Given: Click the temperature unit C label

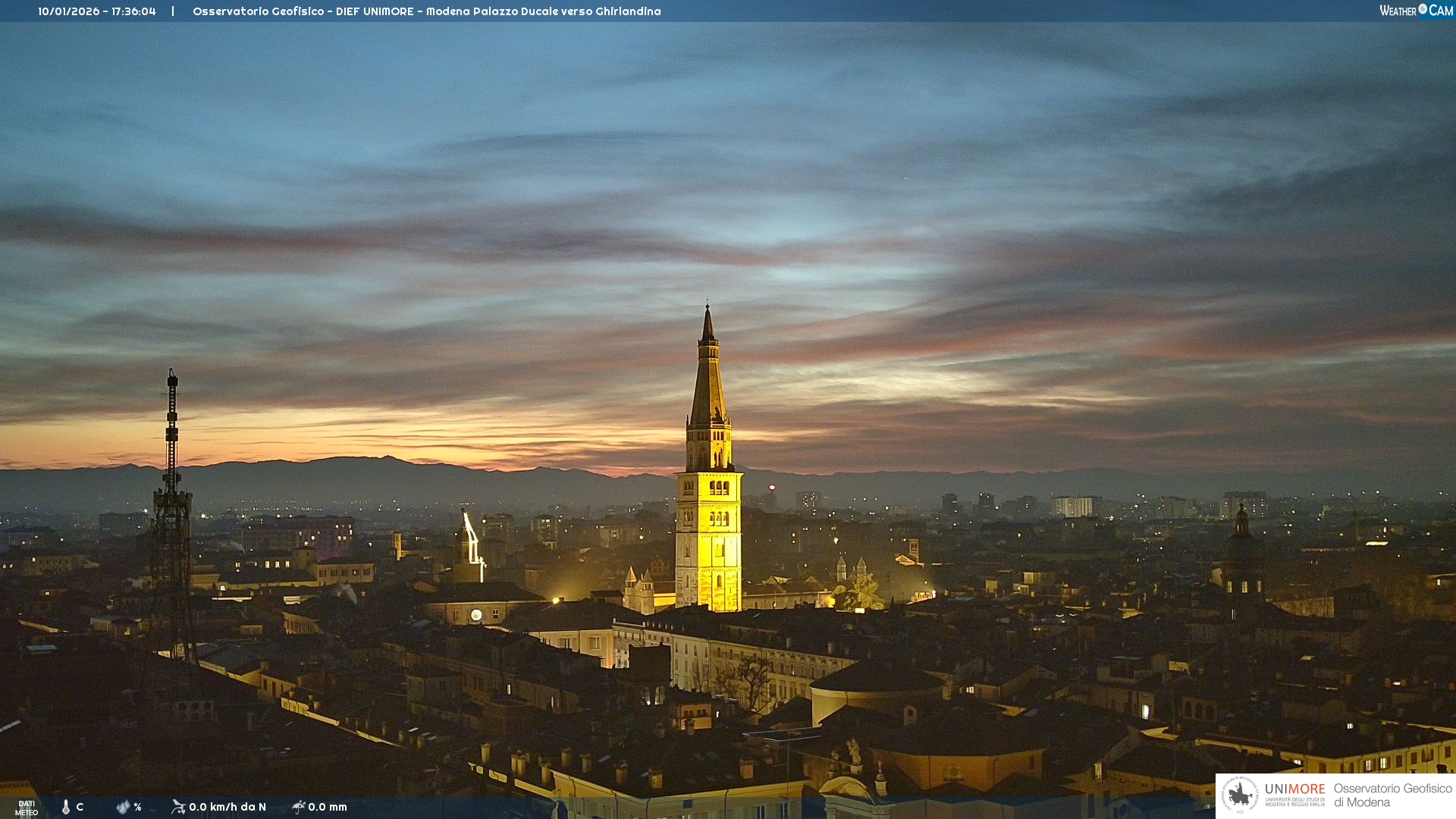Looking at the screenshot, I should coord(80,807).
